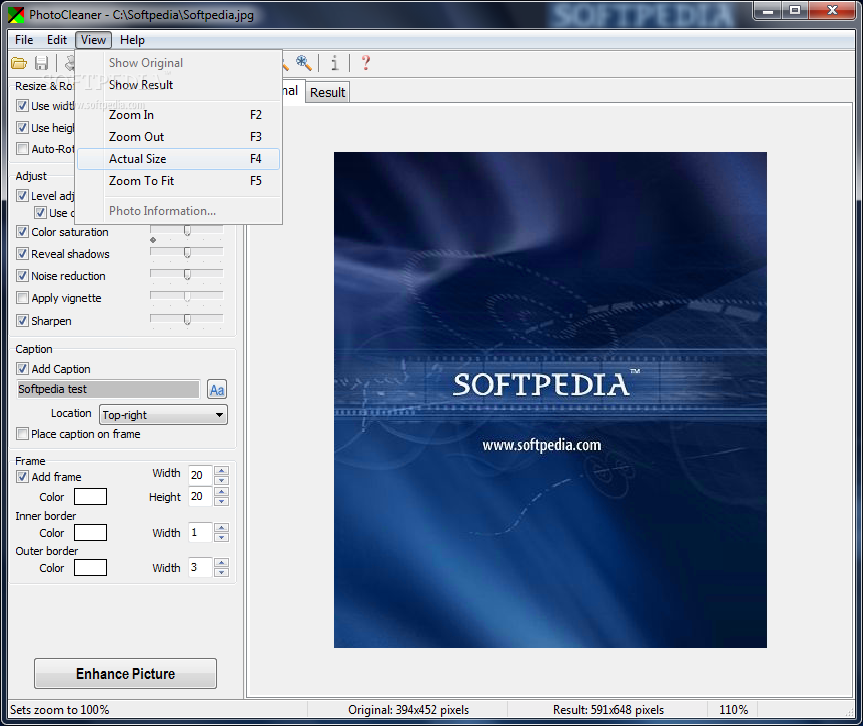
Task: Enable the Auto-Rotate checkbox
Action: point(23,149)
